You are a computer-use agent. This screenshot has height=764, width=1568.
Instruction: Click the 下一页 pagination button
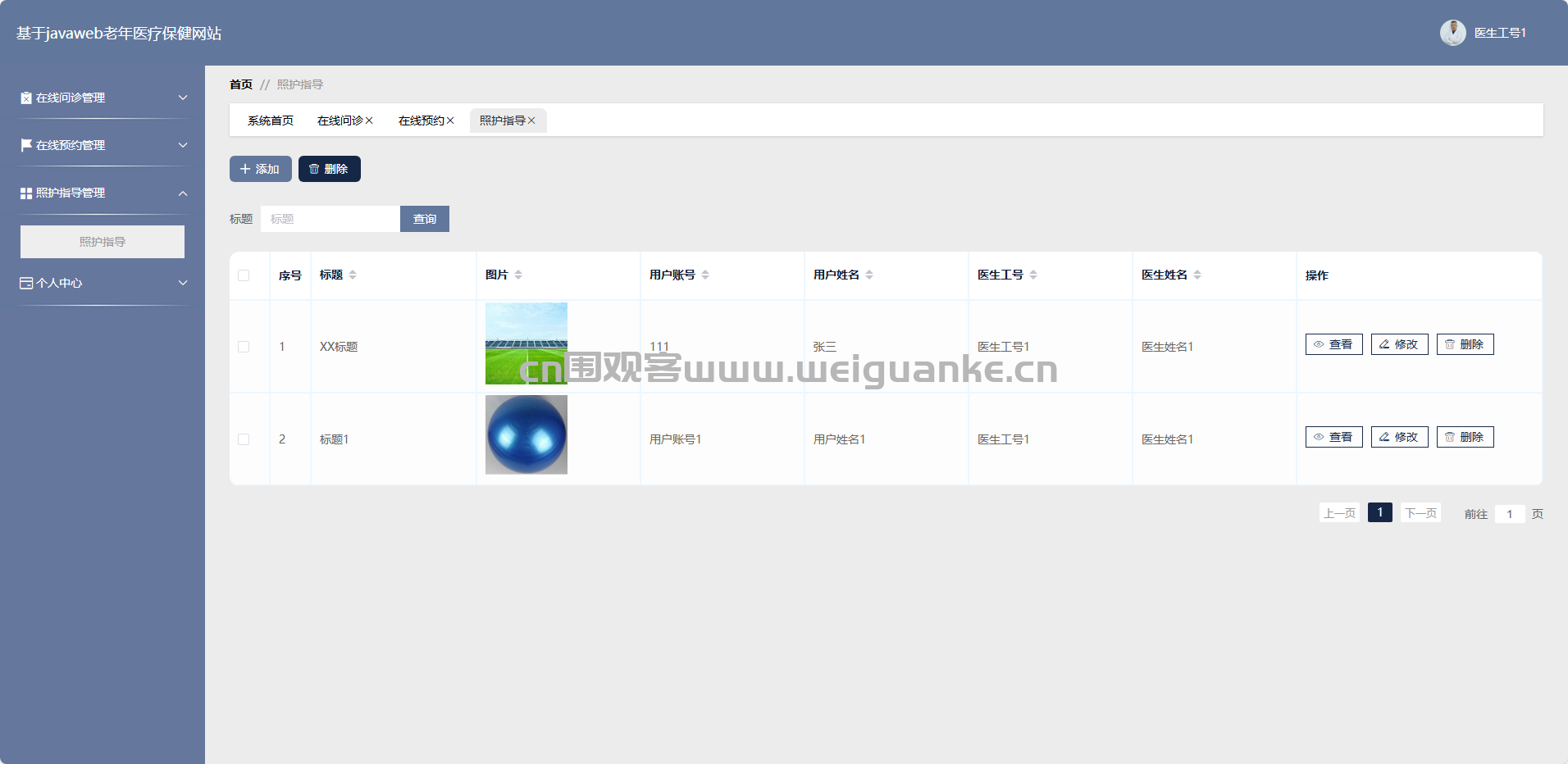[x=1420, y=513]
